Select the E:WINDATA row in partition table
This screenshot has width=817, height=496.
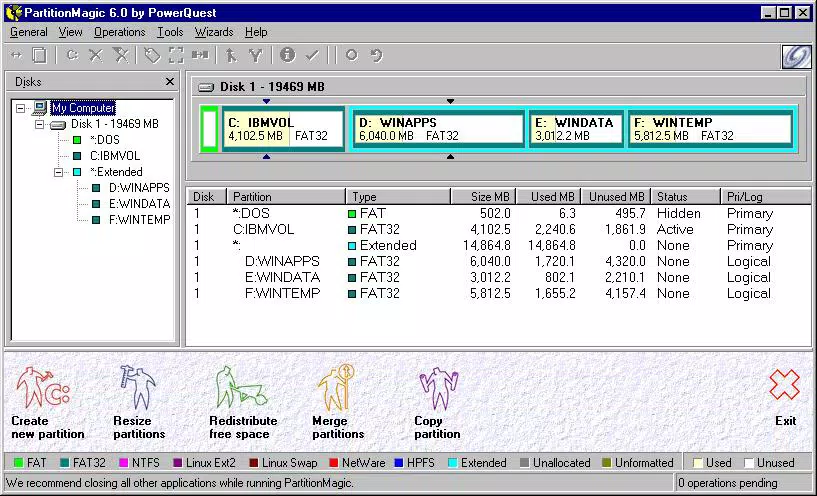point(498,278)
